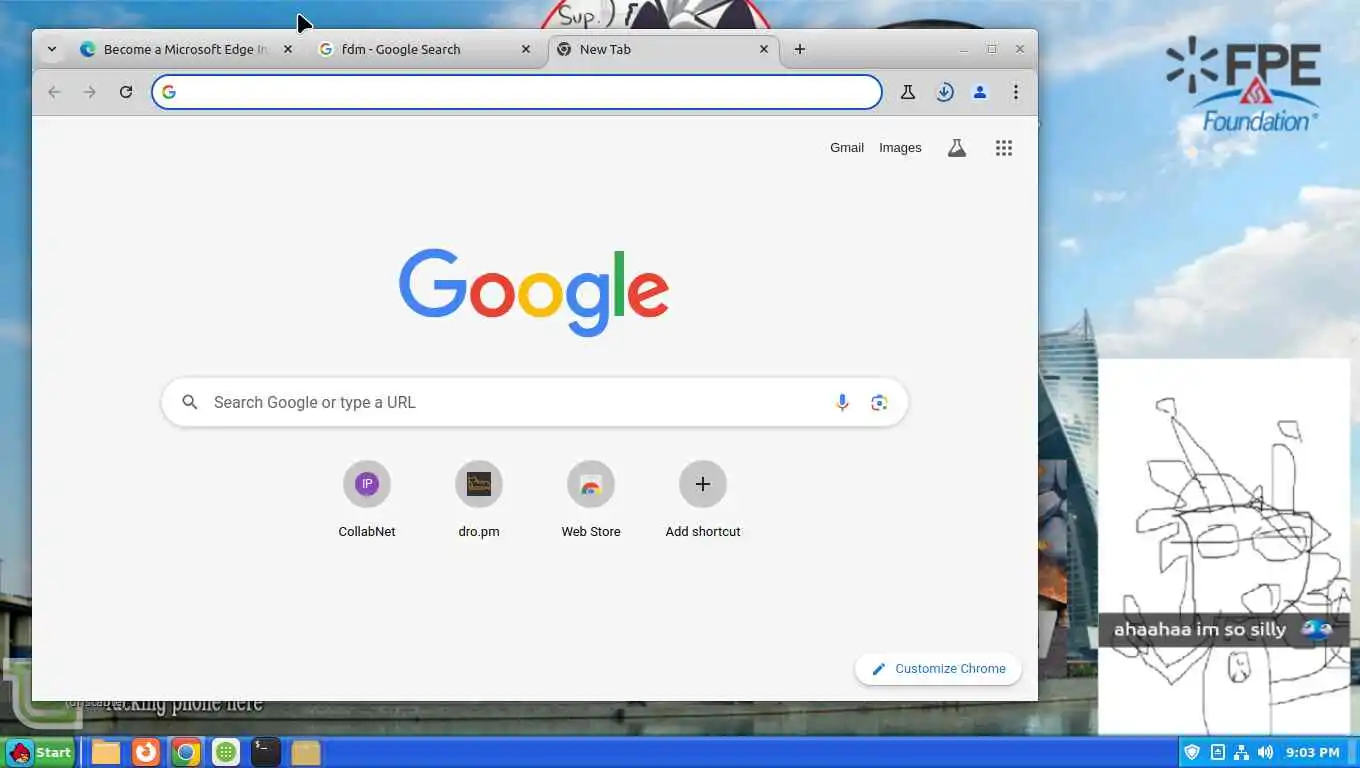The width and height of the screenshot is (1360, 768).
Task: Open the Web Store shortcut icon
Action: pos(591,484)
